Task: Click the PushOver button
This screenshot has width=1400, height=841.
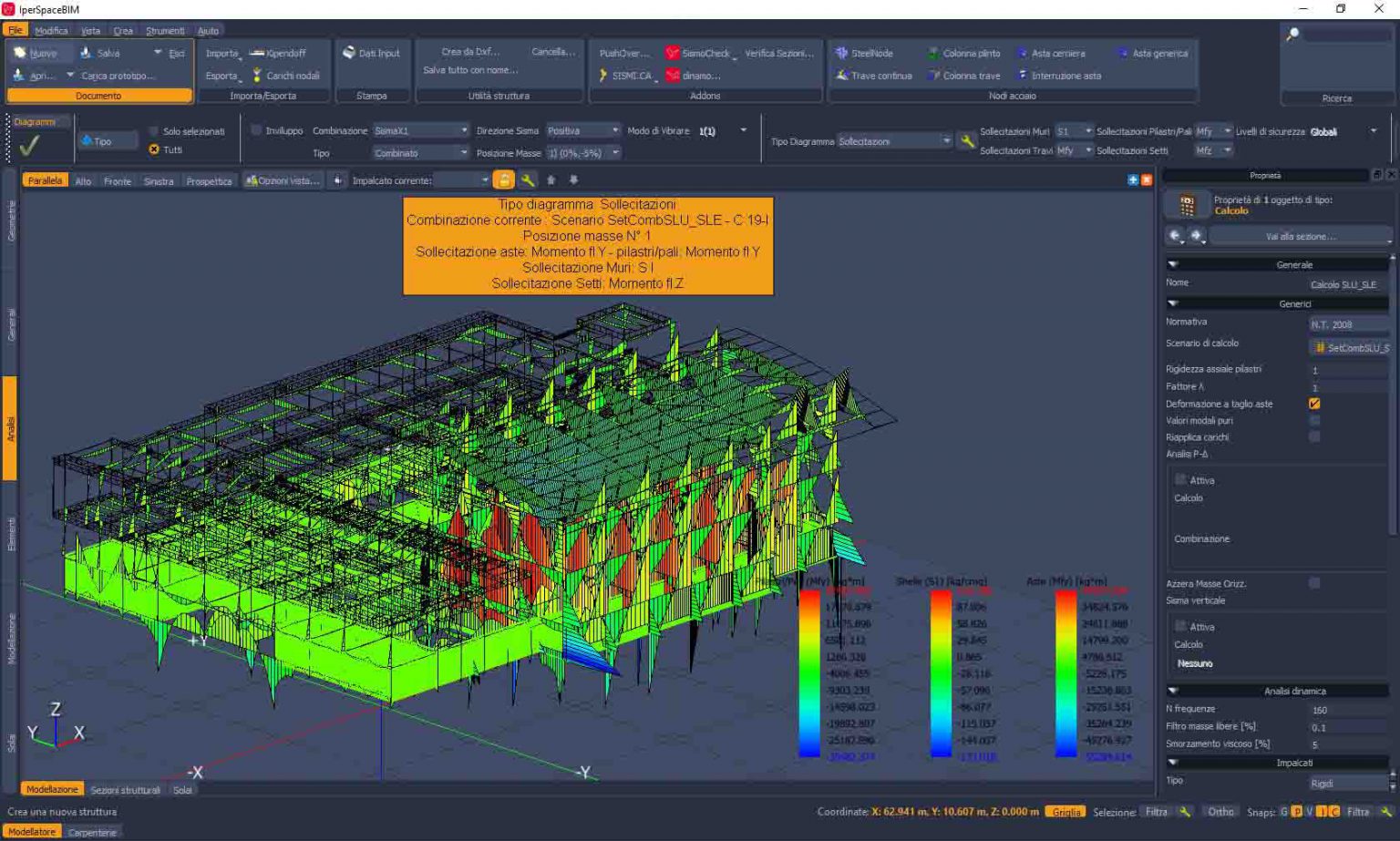Action: (x=625, y=52)
